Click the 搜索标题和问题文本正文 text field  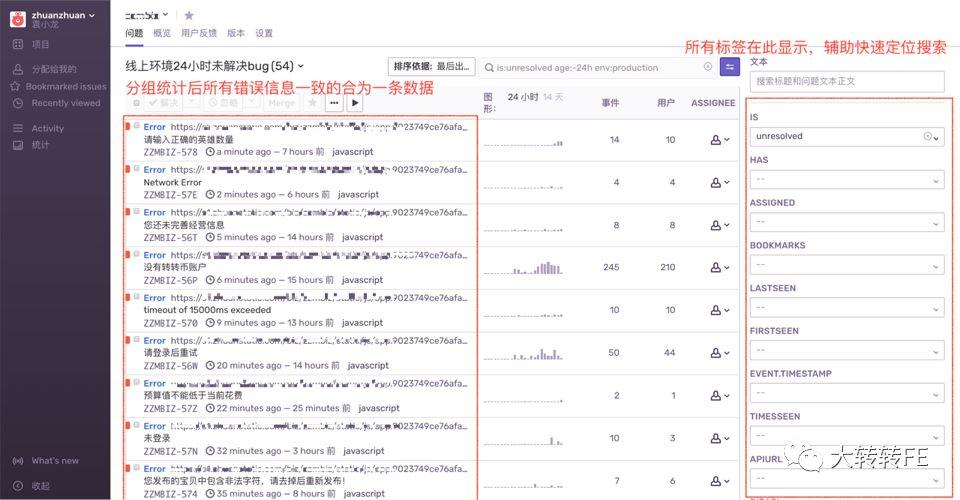847,81
